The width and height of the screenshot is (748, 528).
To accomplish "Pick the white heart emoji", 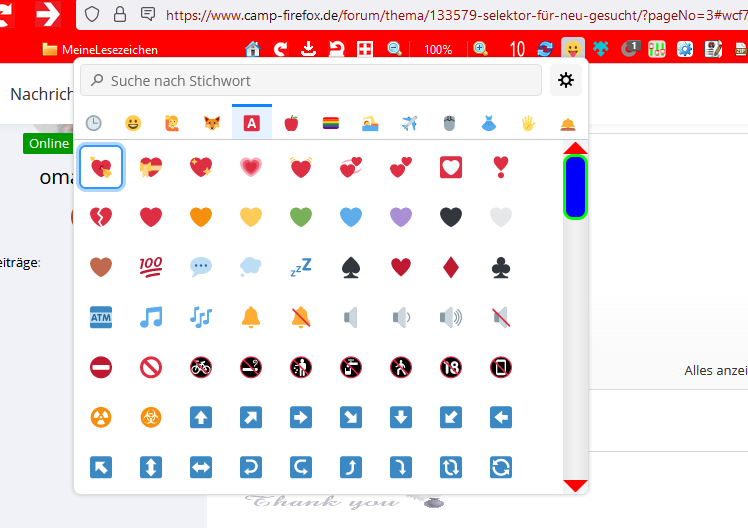I will click(501, 217).
